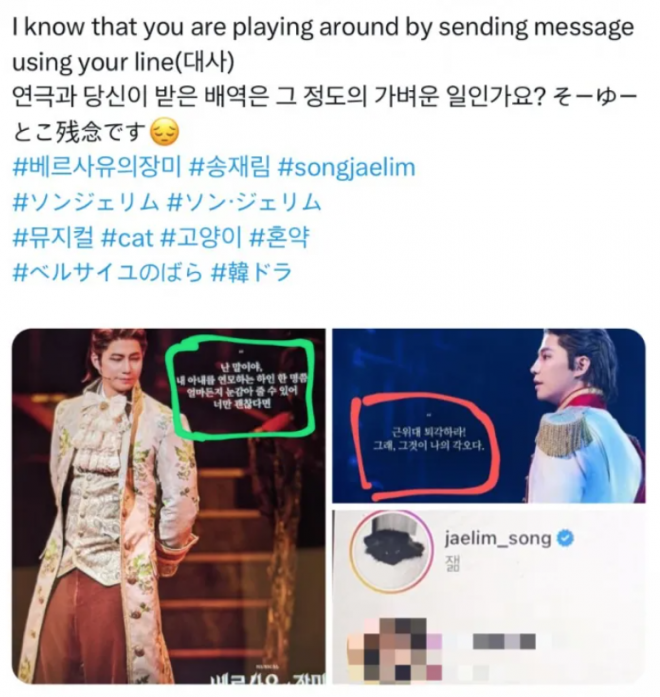This screenshot has width=660, height=697.
Task: Click the pensive emoji in tweet
Action: 165,132
